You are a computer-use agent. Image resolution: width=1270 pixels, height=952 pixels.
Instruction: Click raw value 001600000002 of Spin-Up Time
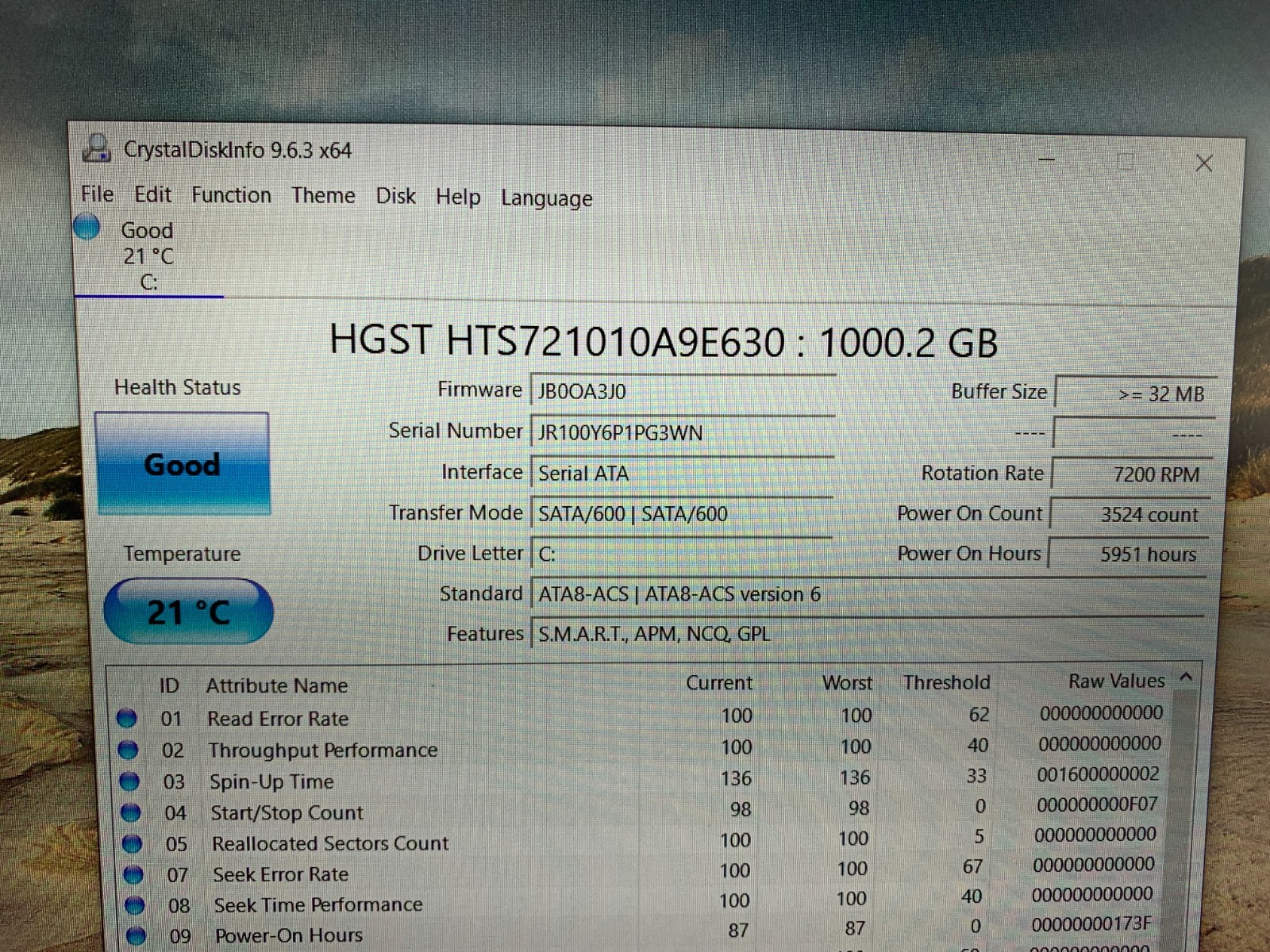[x=1098, y=774]
